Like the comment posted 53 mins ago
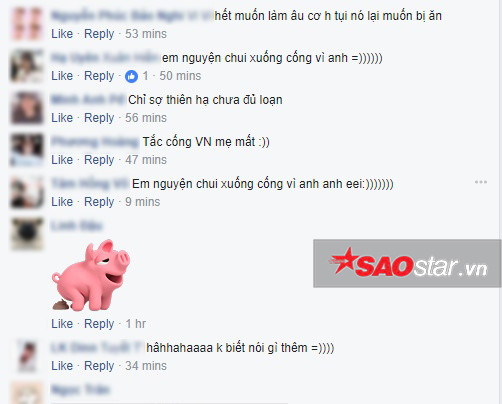 click(62, 34)
